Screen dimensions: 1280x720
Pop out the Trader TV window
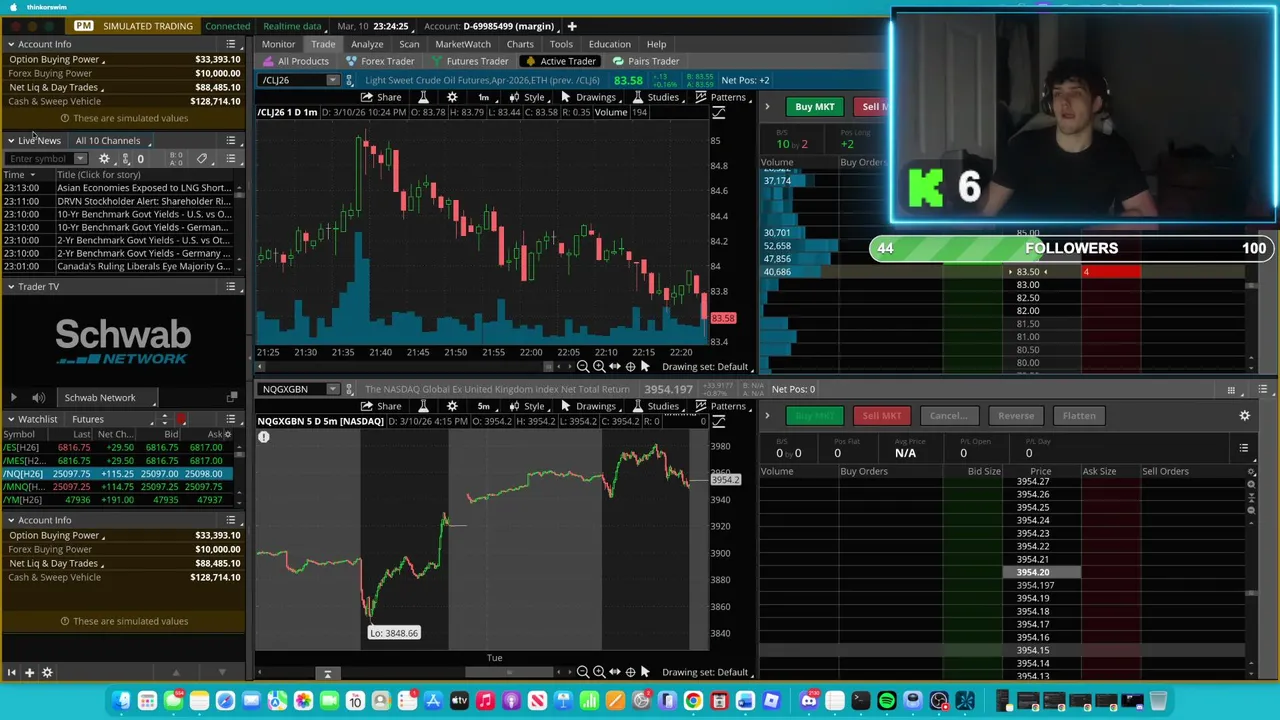point(232,398)
